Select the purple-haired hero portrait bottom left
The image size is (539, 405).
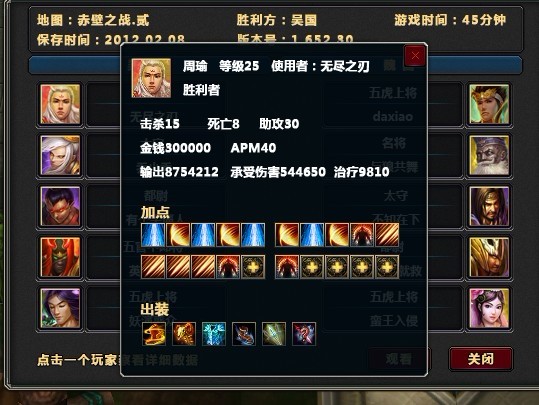(x=60, y=308)
